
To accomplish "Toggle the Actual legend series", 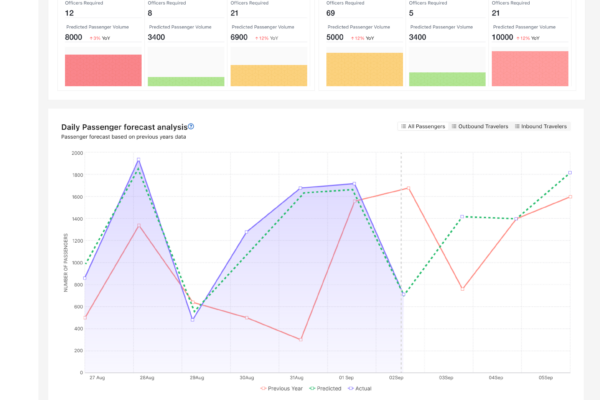I will click(x=360, y=389).
